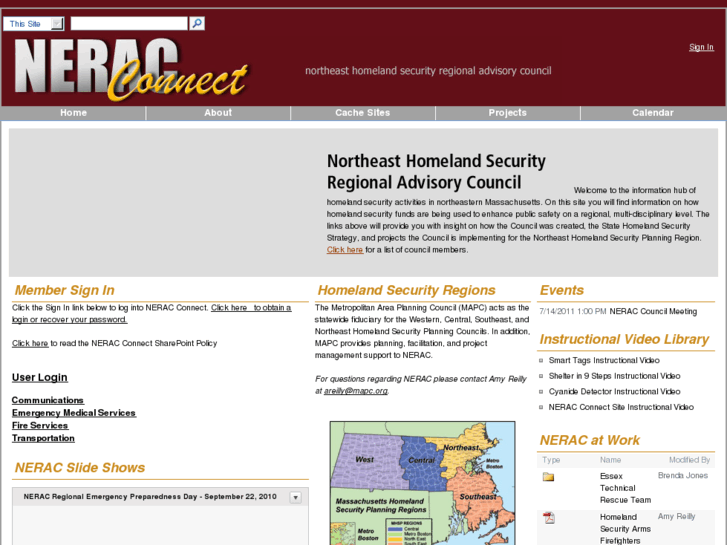Image resolution: width=727 pixels, height=545 pixels.
Task: Open the User Login link
Action: coord(40,378)
